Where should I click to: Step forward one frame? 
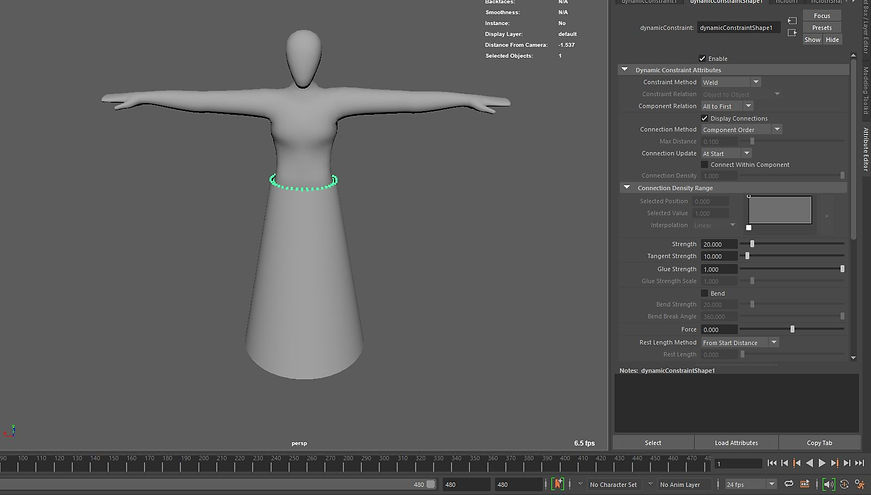847,463
